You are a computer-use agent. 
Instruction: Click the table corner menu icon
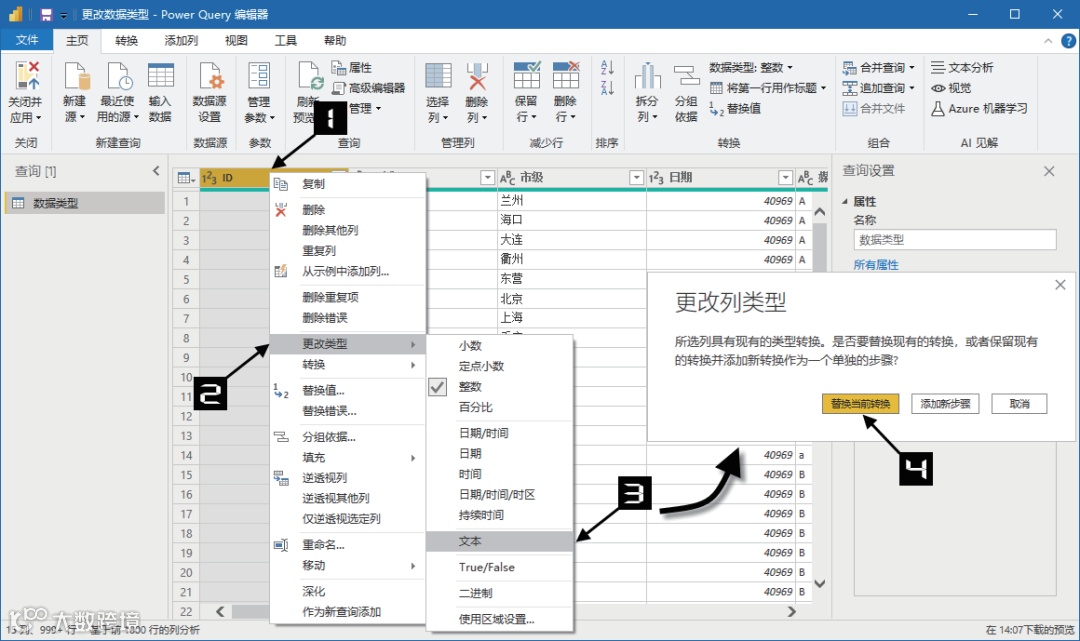click(186, 178)
